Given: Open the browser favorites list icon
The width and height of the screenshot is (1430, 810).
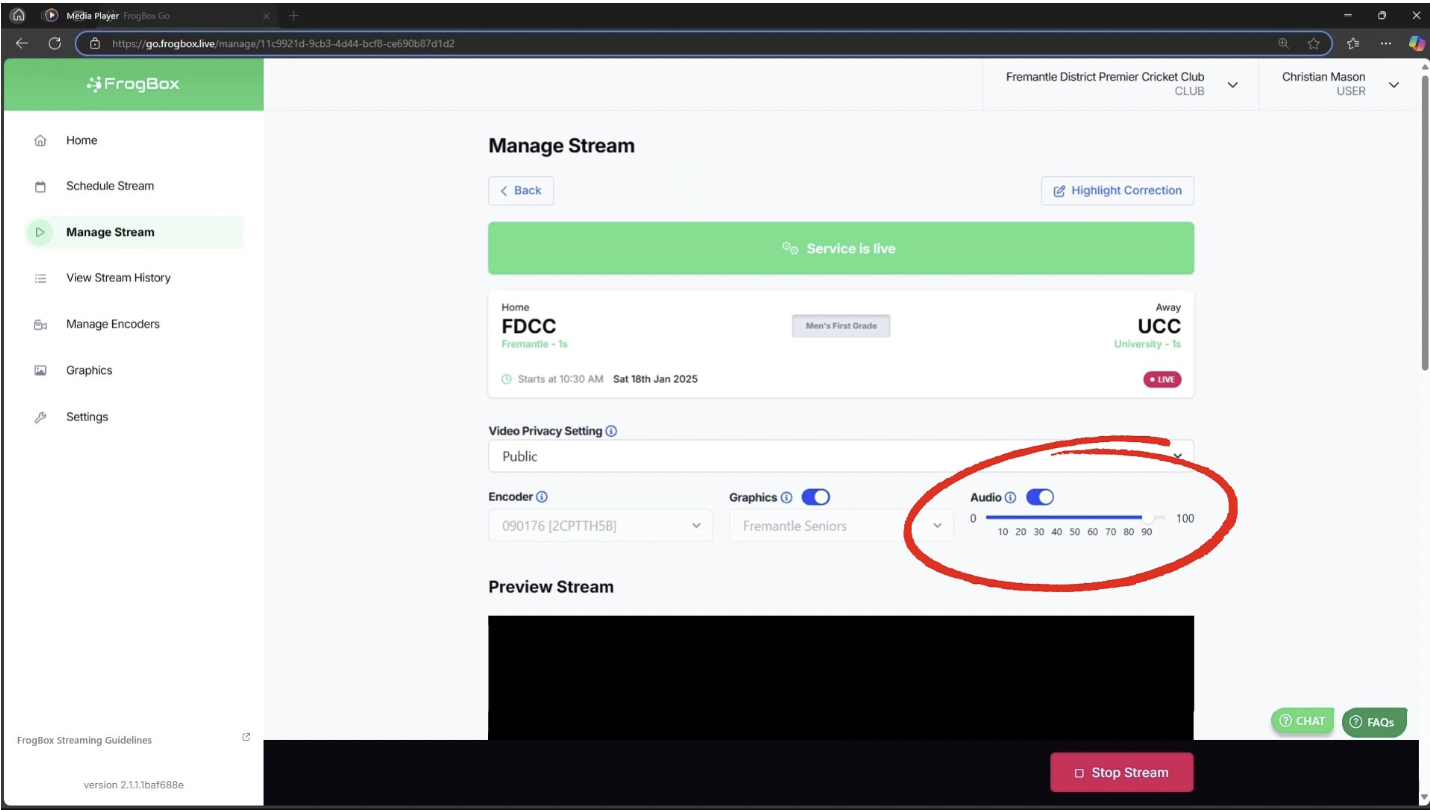Looking at the screenshot, I should pos(1353,43).
